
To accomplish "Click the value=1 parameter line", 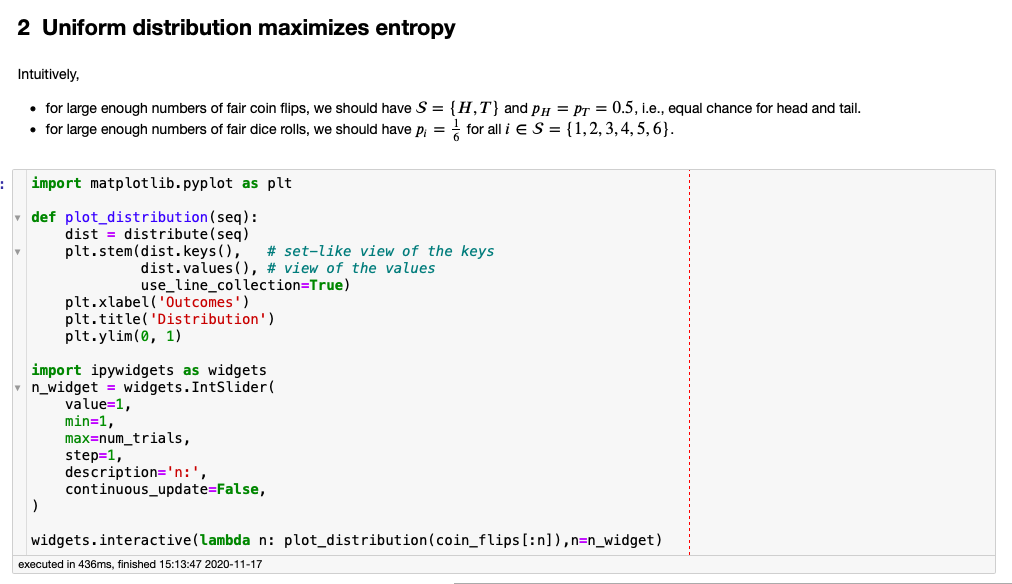I will [x=95, y=404].
